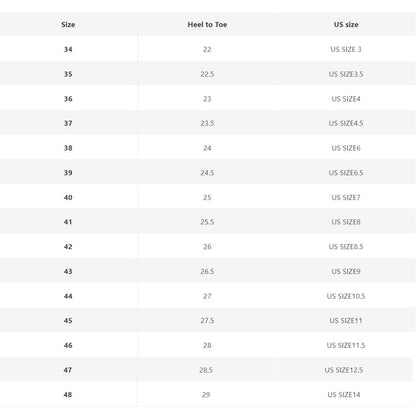
Task: Select size 34 row label
Action: tap(68, 49)
